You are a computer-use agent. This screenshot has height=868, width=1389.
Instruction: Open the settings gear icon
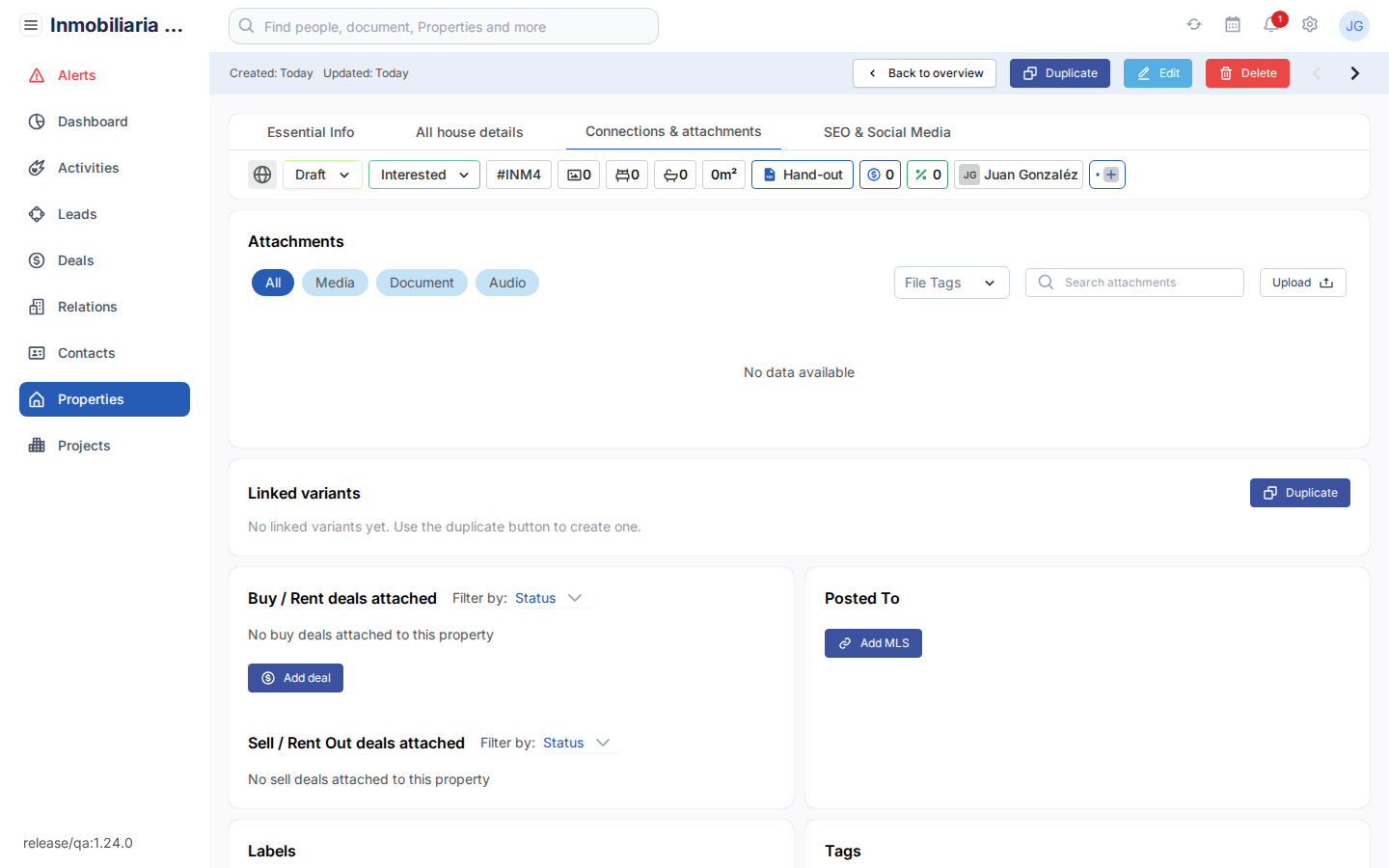(x=1309, y=25)
